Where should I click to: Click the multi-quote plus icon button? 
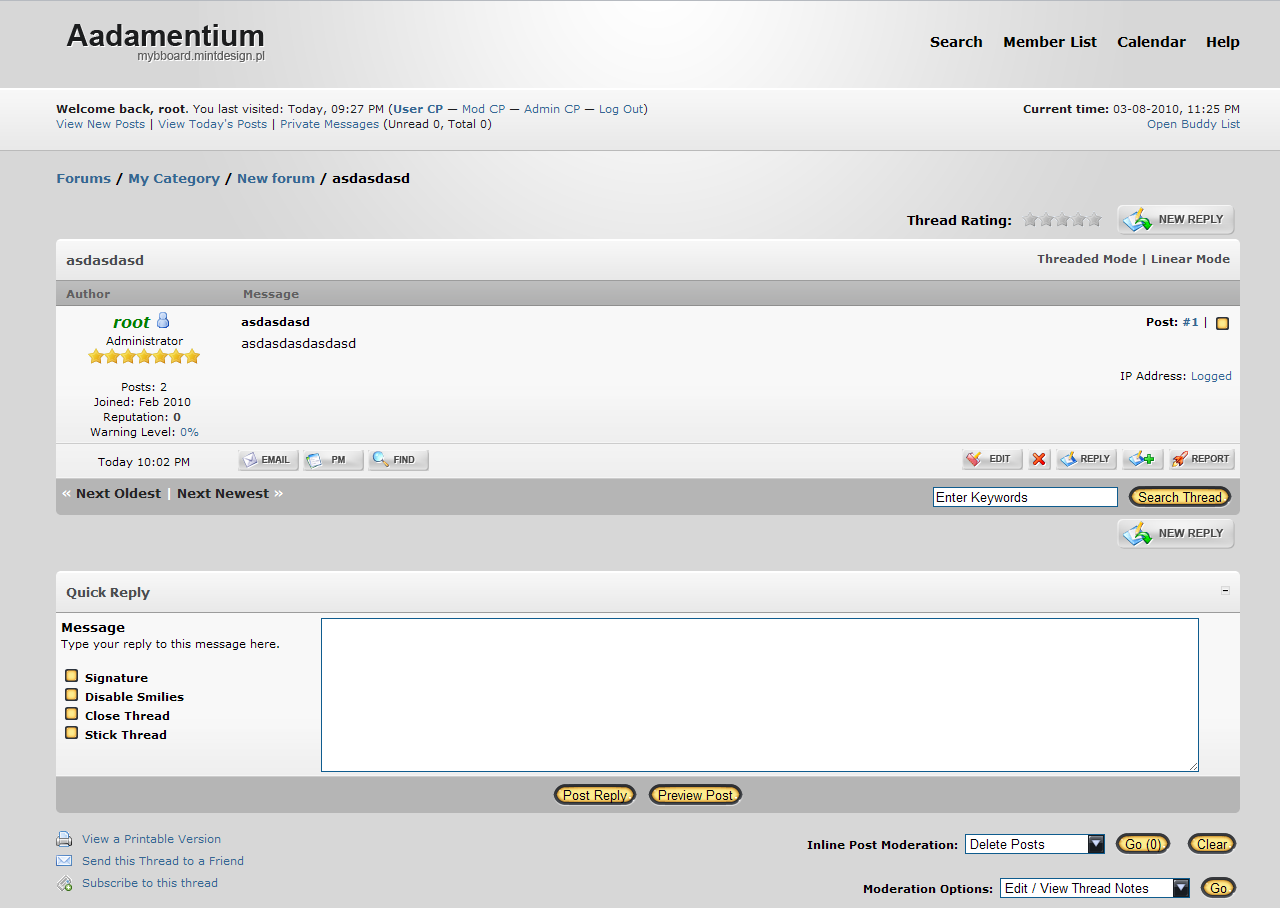tap(1142, 459)
